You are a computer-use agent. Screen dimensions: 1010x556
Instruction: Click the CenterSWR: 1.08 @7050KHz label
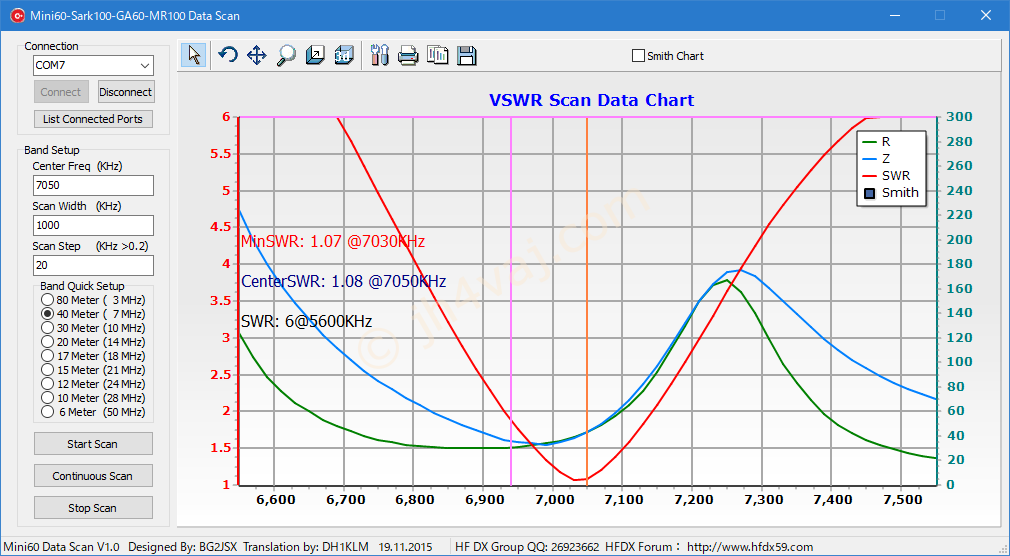[x=343, y=282]
